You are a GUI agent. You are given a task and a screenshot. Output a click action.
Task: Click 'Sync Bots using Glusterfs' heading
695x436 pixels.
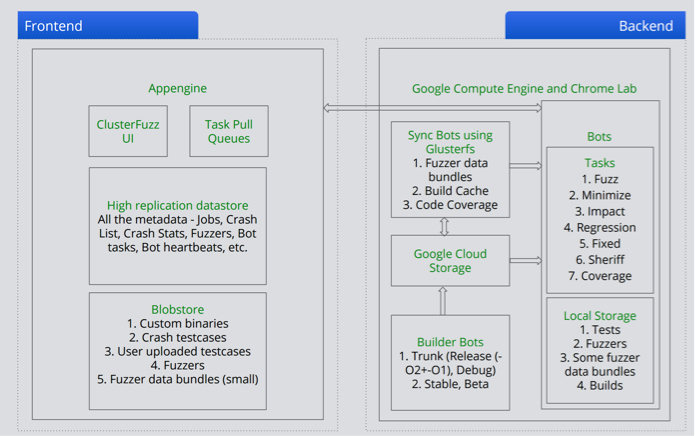point(450,142)
